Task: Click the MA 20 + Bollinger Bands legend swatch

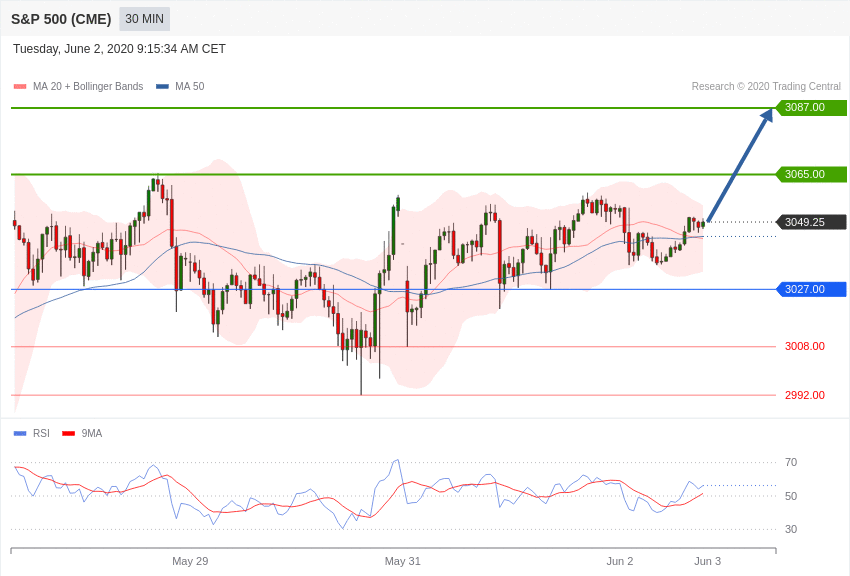Action: [20, 86]
